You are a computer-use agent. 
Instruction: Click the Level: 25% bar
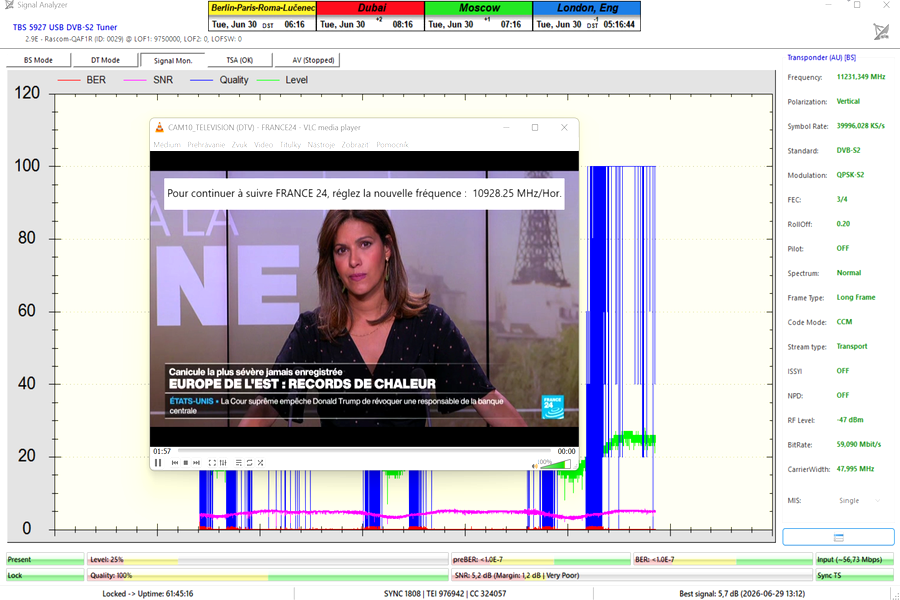[x=267, y=559]
